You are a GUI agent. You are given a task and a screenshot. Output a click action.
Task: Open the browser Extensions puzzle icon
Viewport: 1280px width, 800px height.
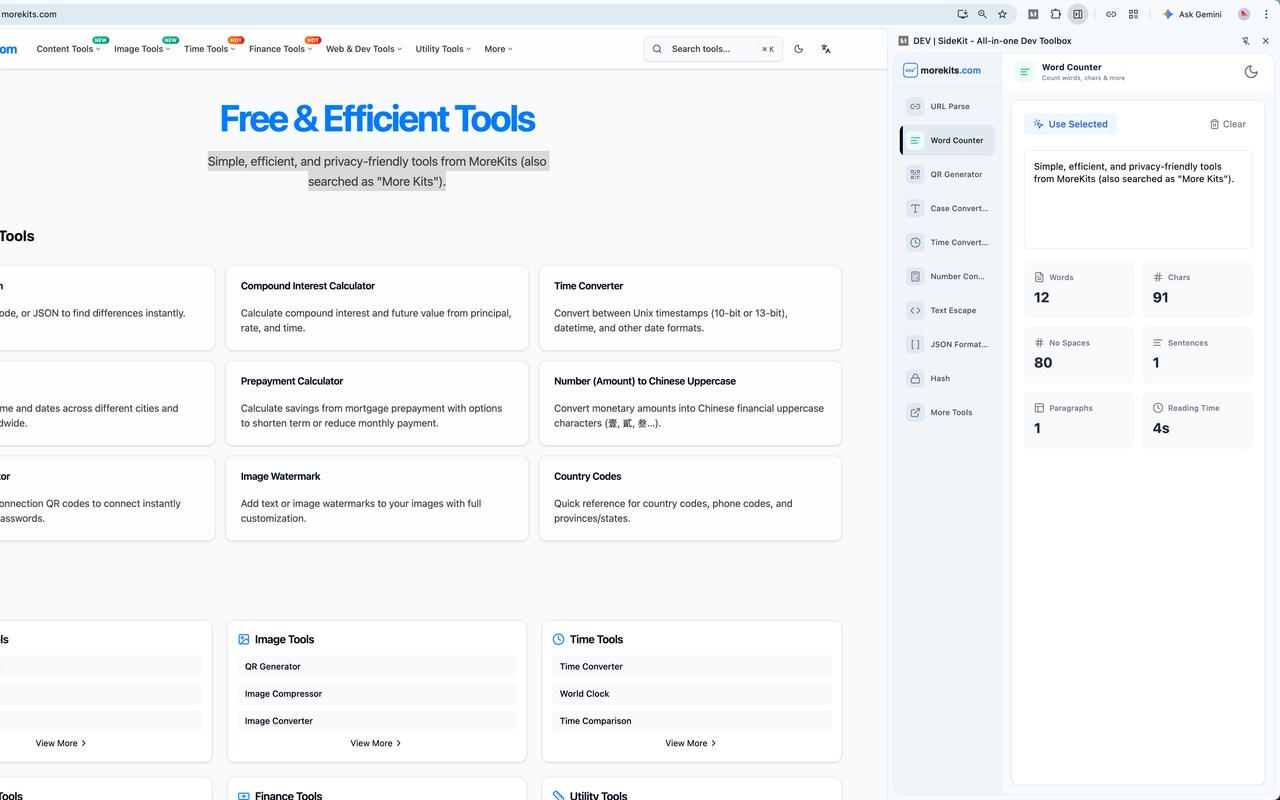pyautogui.click(x=1055, y=14)
